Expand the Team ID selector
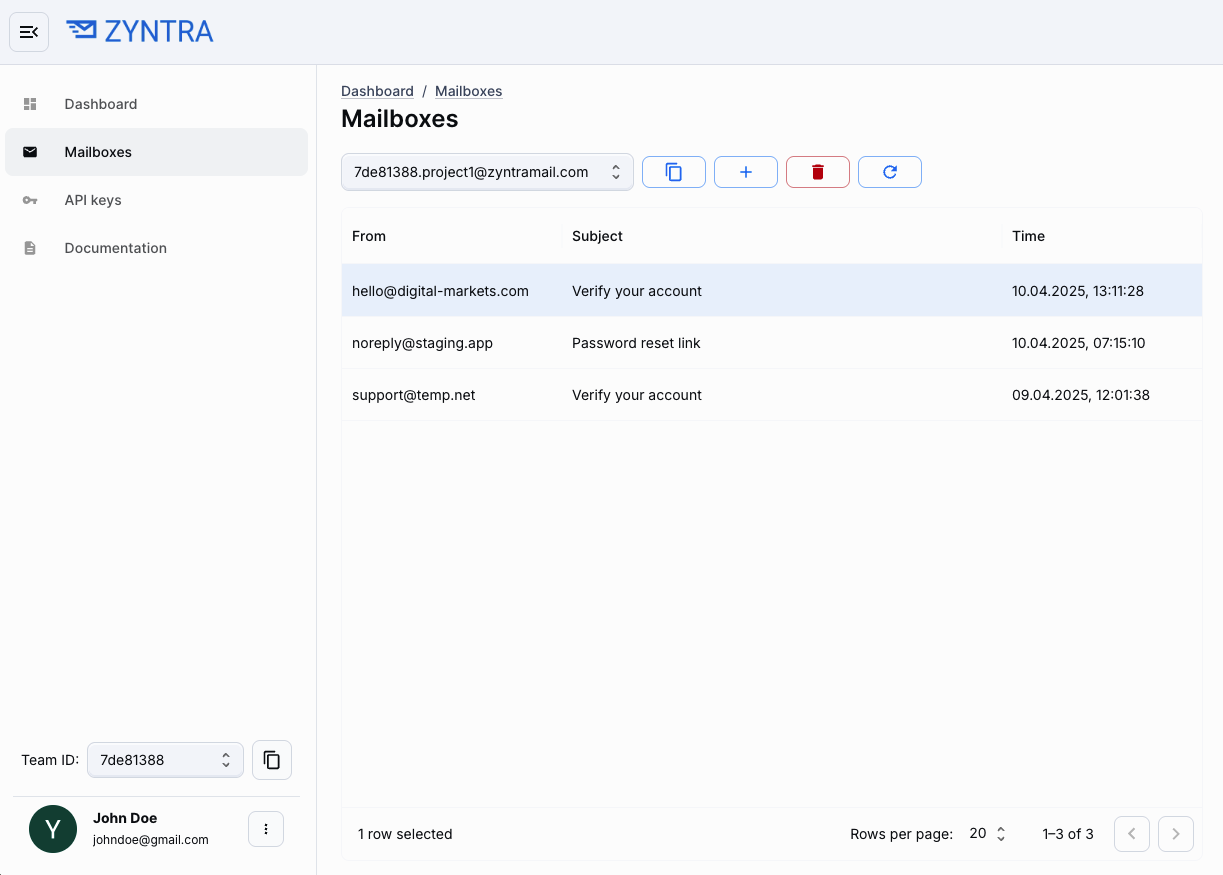 pyautogui.click(x=165, y=760)
